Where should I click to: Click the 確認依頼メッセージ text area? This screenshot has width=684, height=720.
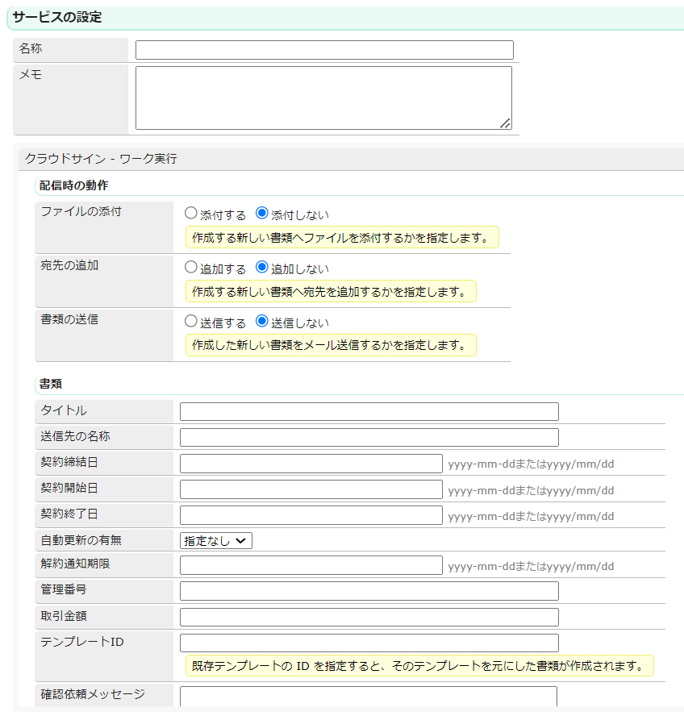coord(369,696)
